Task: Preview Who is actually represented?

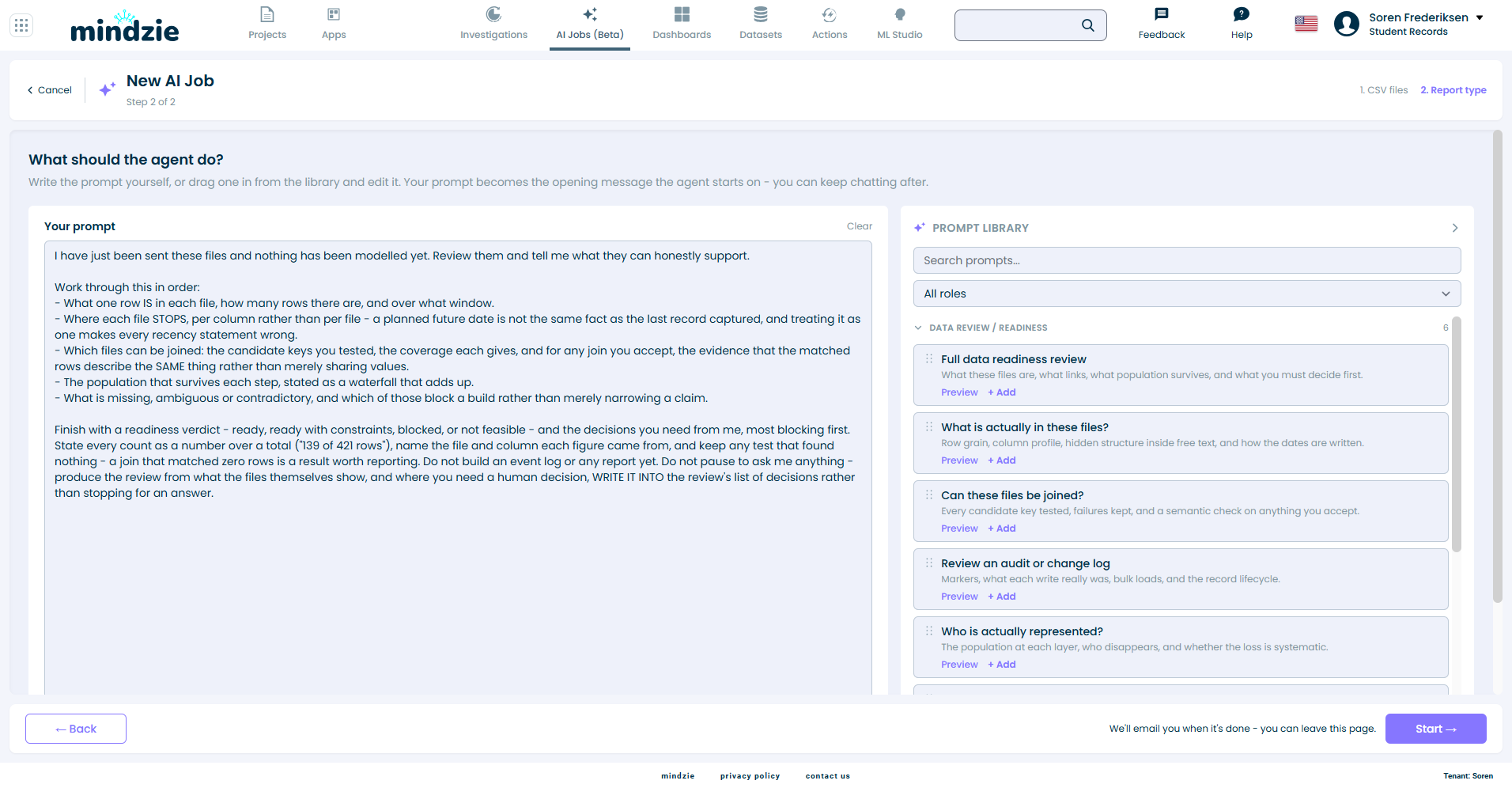Action: click(x=959, y=665)
